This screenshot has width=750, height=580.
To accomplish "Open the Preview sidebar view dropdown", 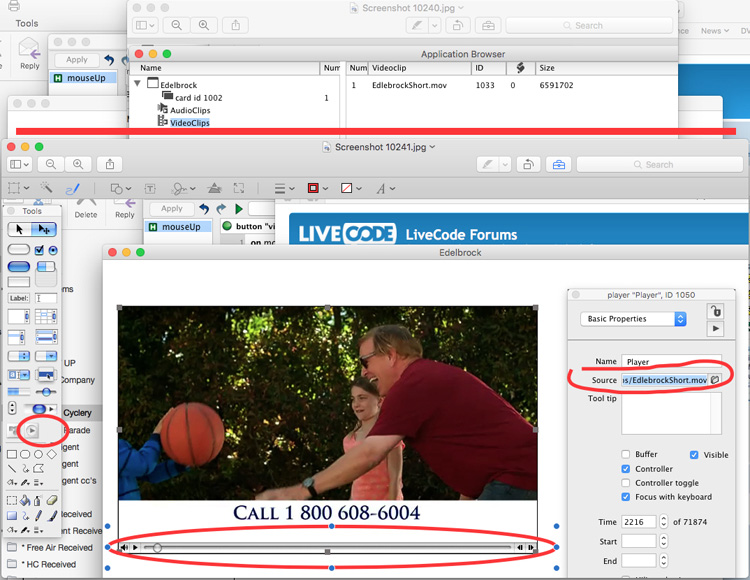I will [x=21, y=164].
